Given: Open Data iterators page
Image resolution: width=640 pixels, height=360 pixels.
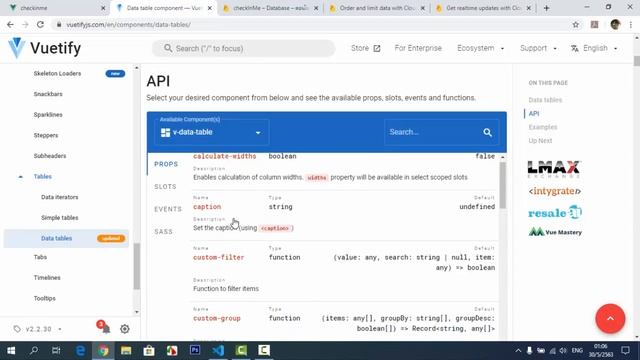Looking at the screenshot, I should (x=60, y=197).
